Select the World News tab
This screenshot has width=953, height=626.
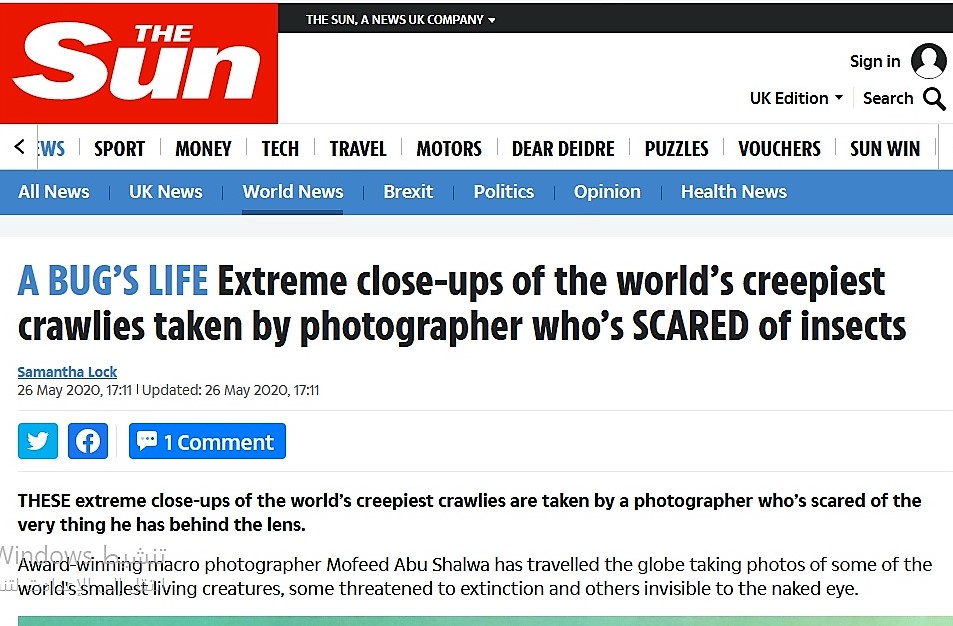pyautogui.click(x=293, y=191)
